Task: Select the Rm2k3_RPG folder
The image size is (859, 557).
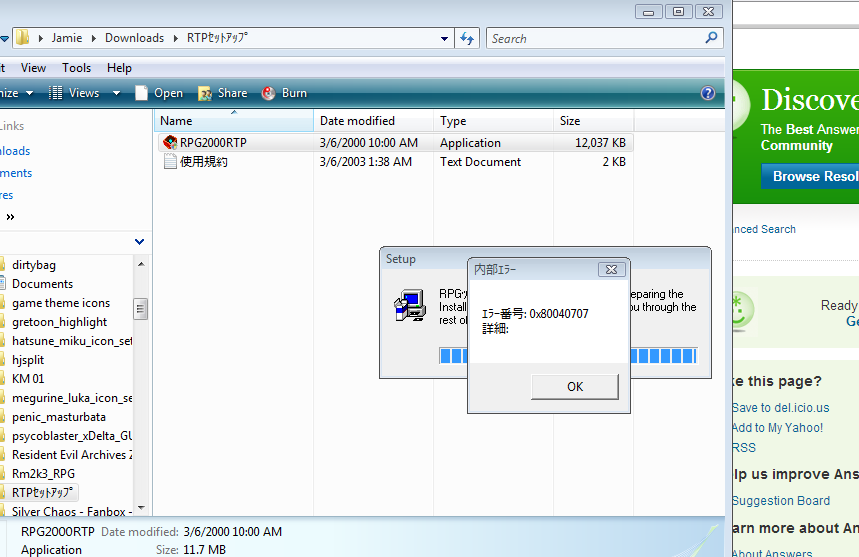Action: tap(43, 474)
